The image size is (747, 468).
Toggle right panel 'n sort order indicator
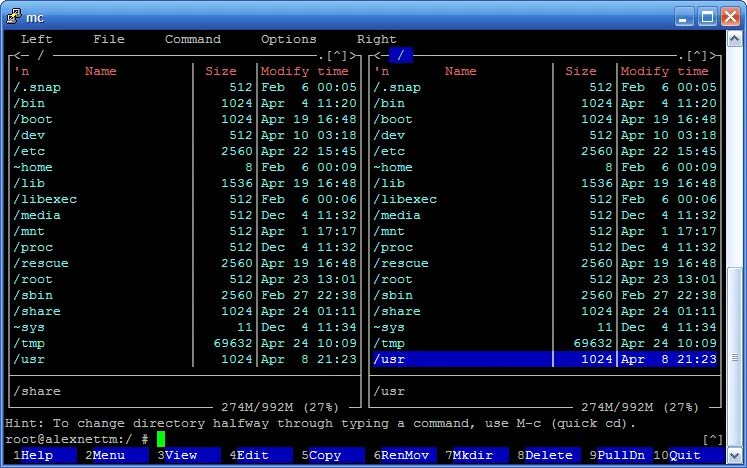381,71
